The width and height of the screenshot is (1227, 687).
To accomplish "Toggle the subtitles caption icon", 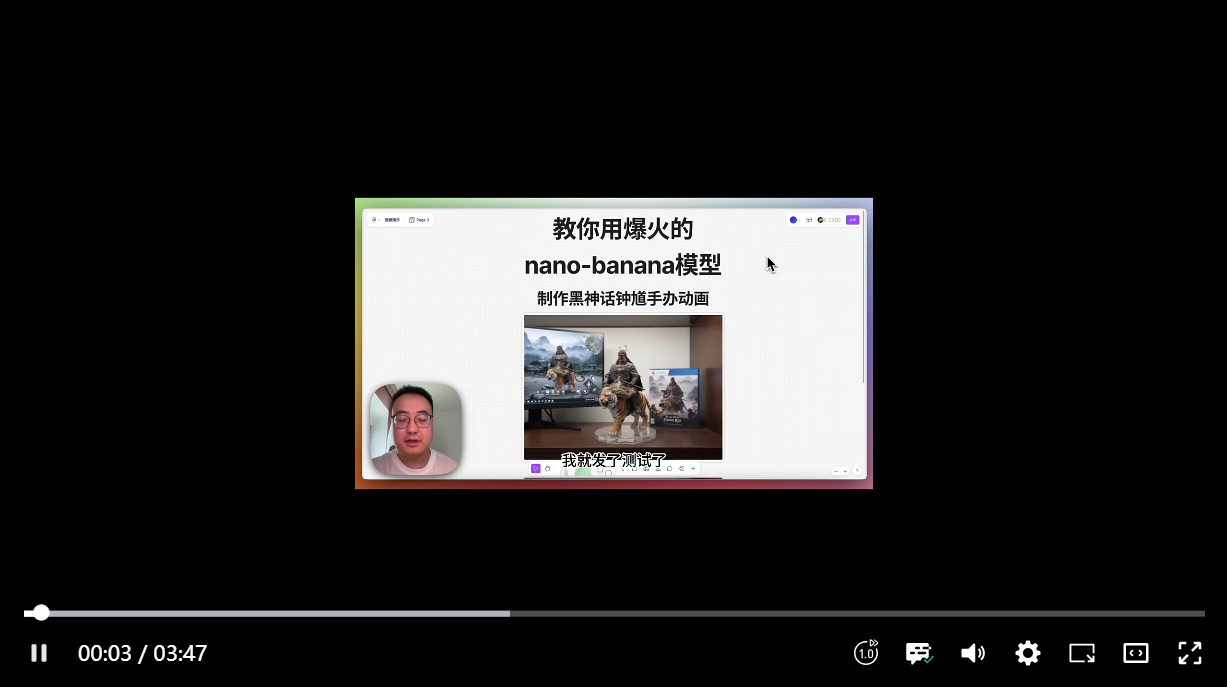I will 919,653.
